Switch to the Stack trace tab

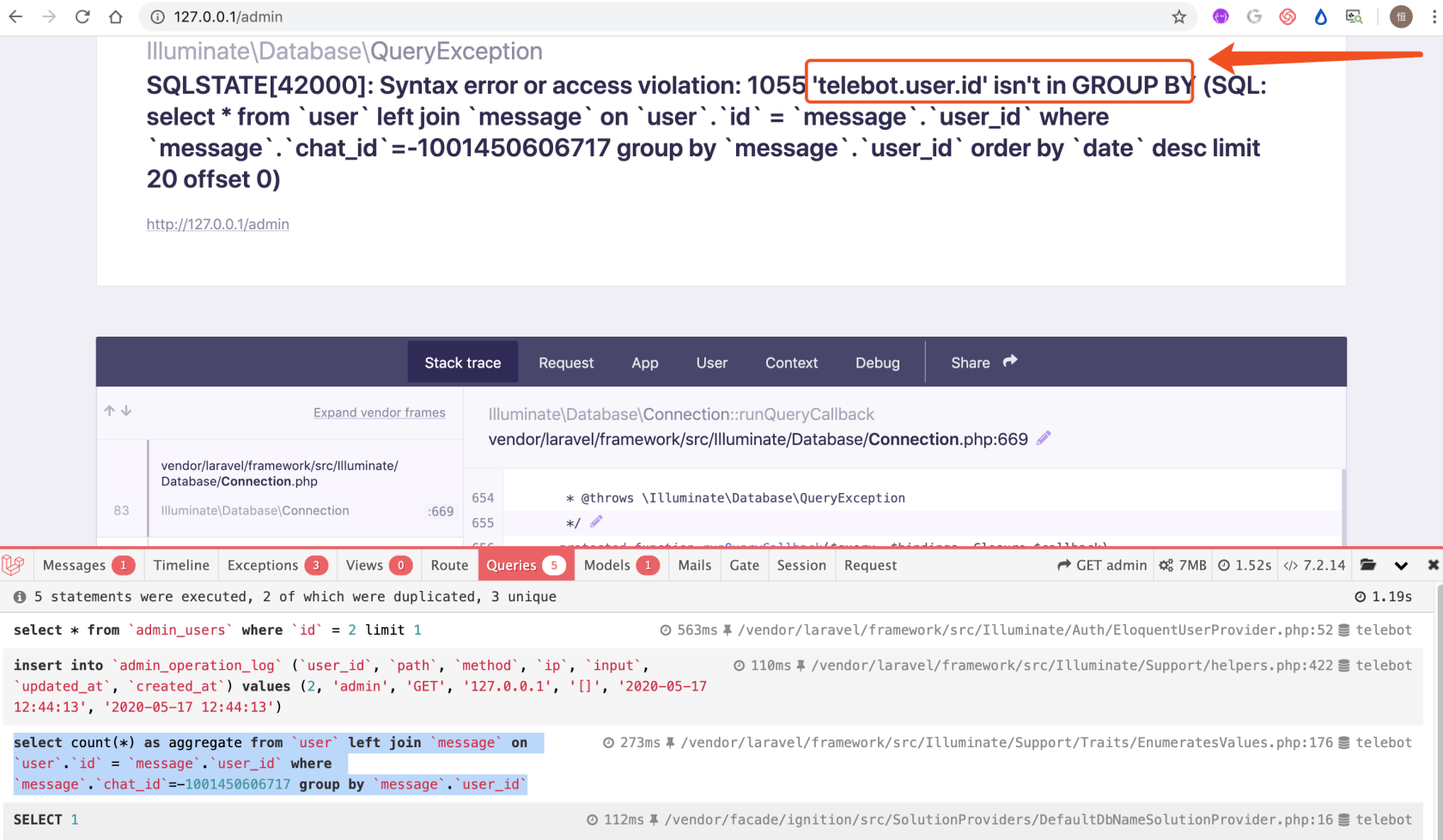point(462,362)
